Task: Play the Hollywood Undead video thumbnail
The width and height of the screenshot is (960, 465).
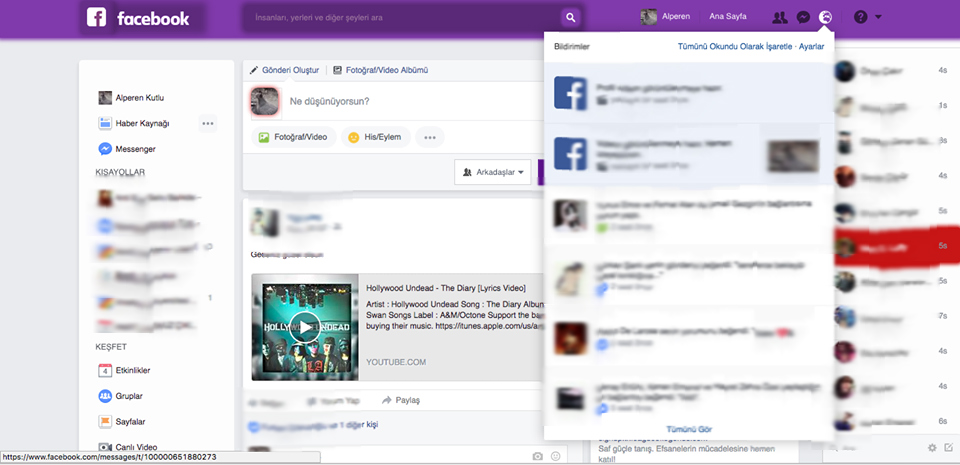Action: 305,327
